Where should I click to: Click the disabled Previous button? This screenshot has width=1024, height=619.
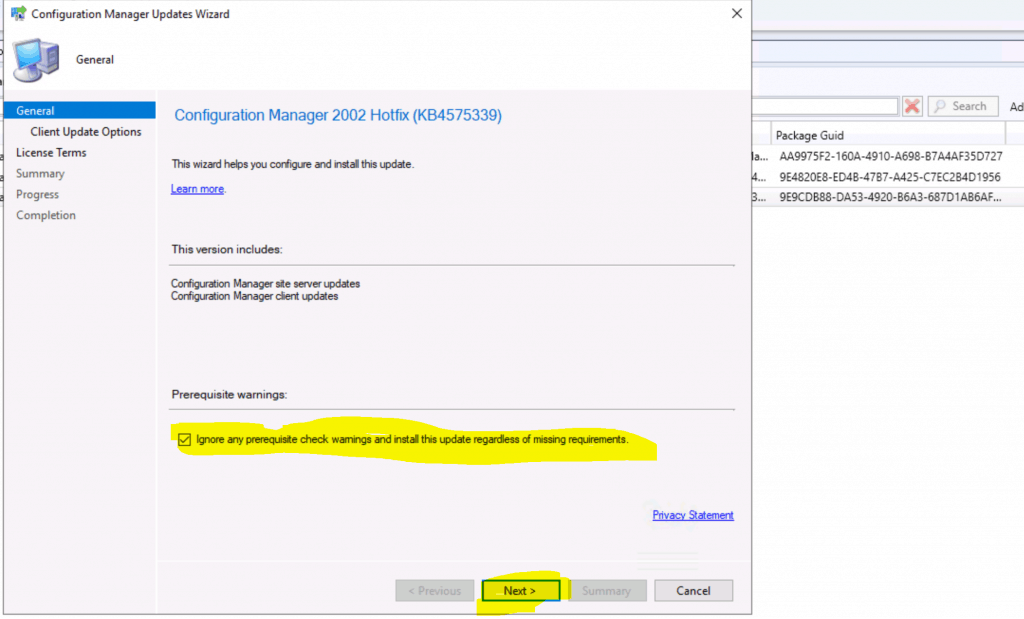click(435, 590)
